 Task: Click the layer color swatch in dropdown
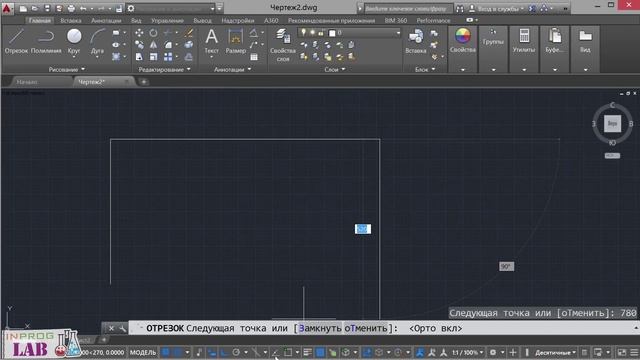click(332, 33)
